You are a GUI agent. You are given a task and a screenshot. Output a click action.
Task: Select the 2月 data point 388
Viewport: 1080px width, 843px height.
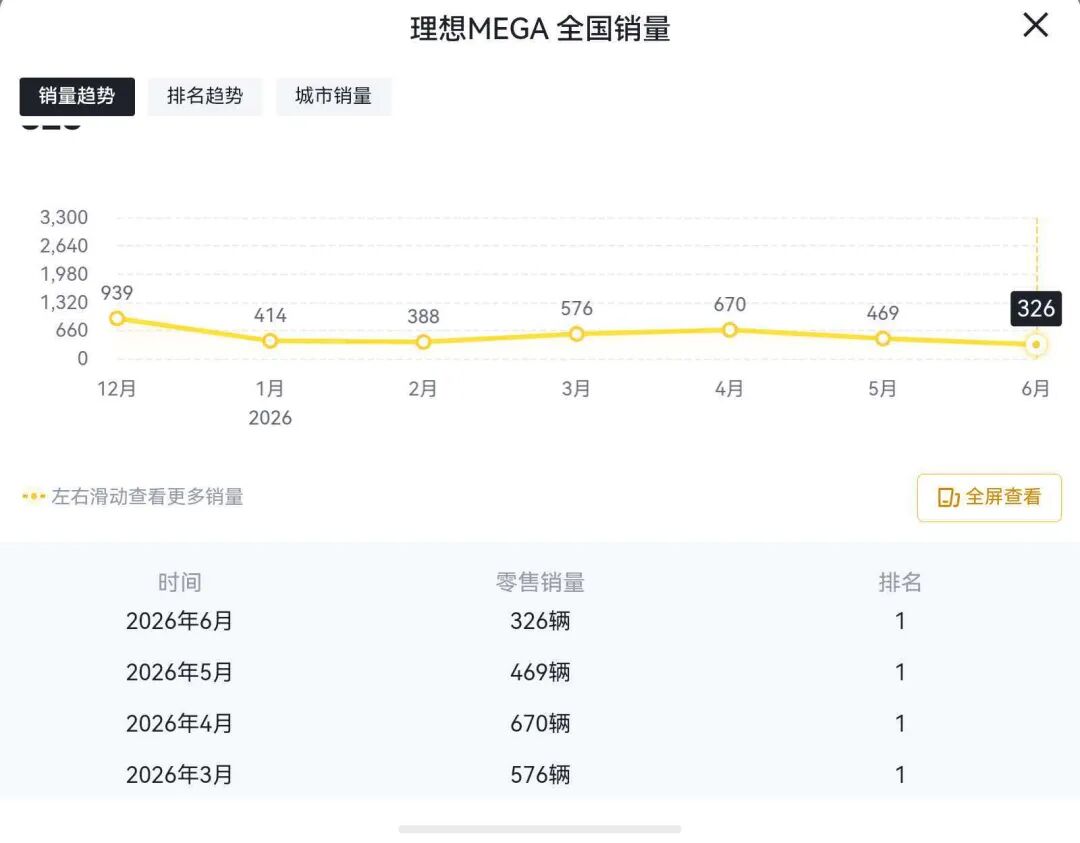pos(423,342)
